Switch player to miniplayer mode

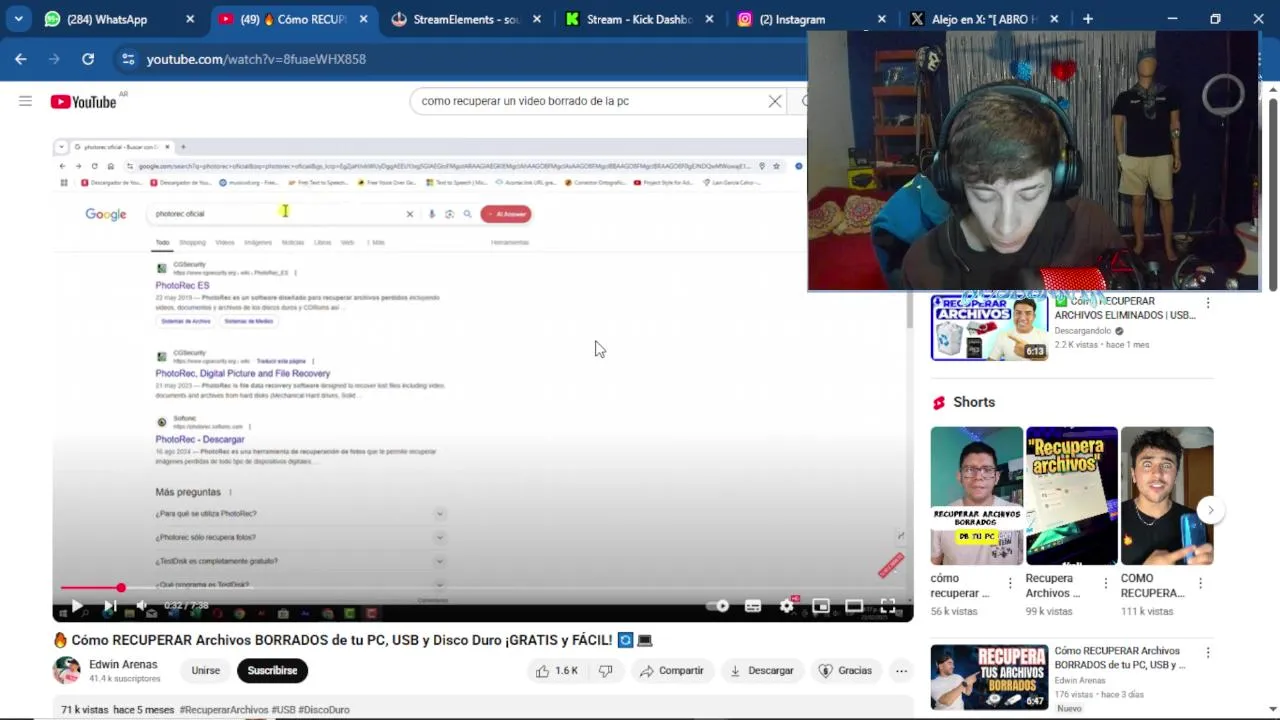[x=821, y=606]
